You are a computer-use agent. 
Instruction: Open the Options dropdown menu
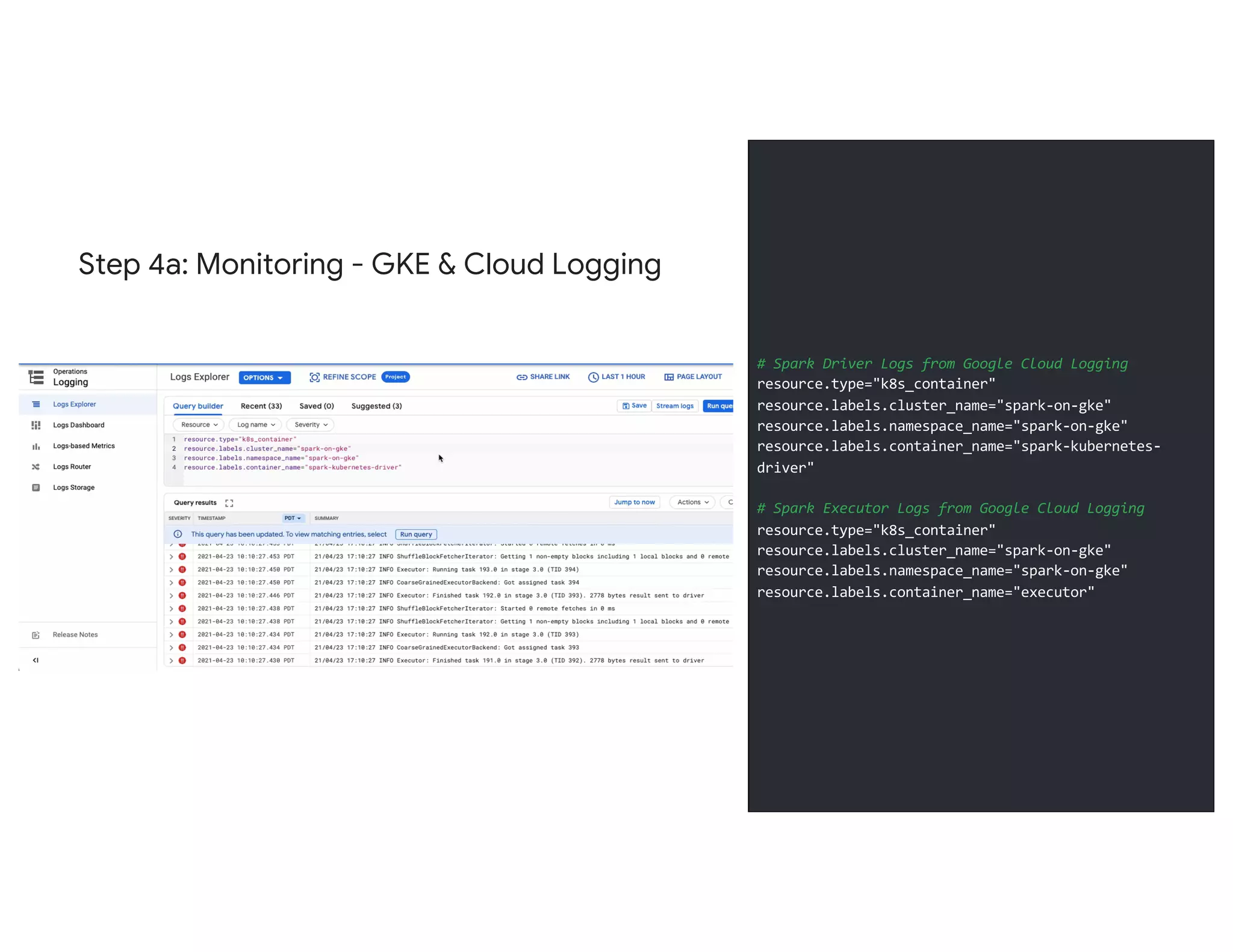(x=264, y=377)
